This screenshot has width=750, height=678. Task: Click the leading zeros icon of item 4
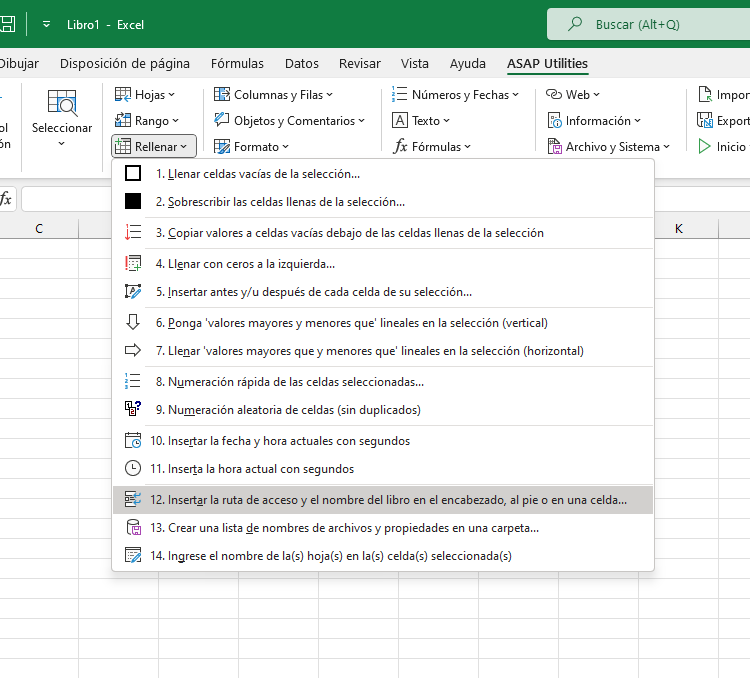(x=133, y=263)
